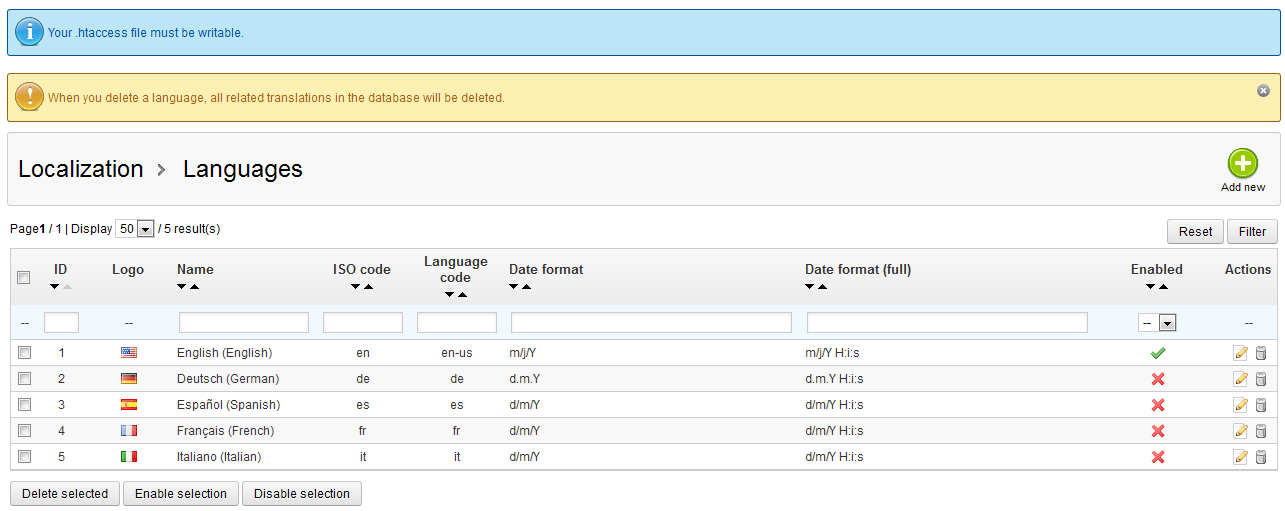Disable English via the green checkmark
1285x511 pixels.
1158,353
